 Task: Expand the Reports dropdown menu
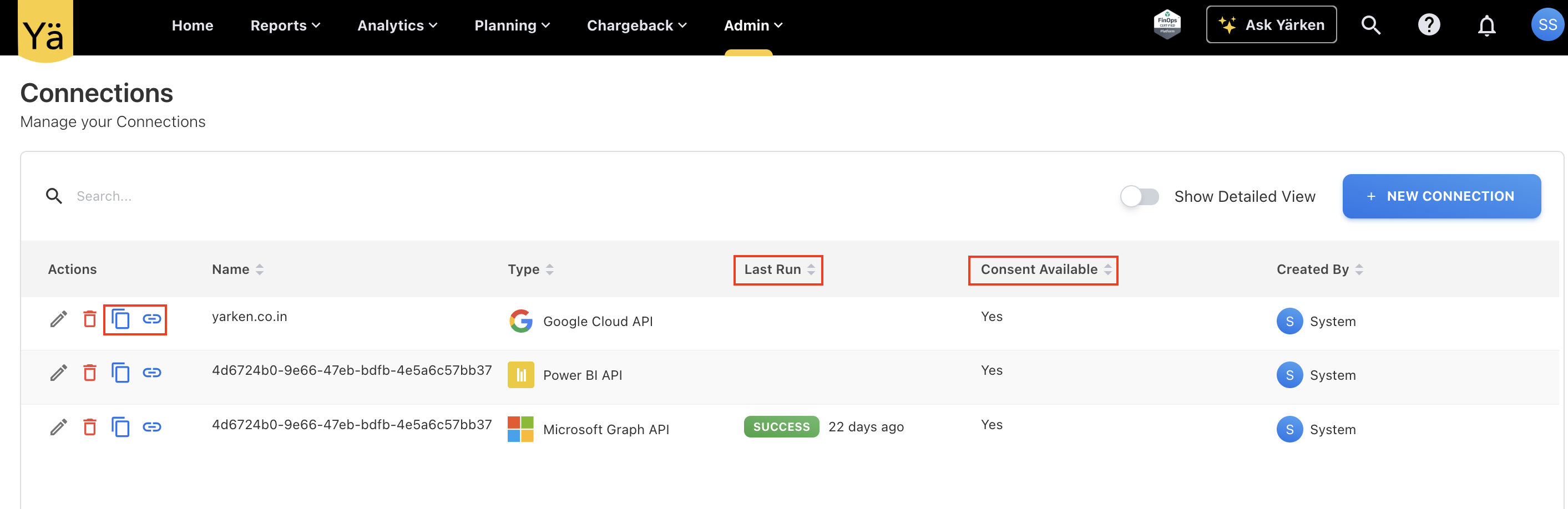(285, 26)
